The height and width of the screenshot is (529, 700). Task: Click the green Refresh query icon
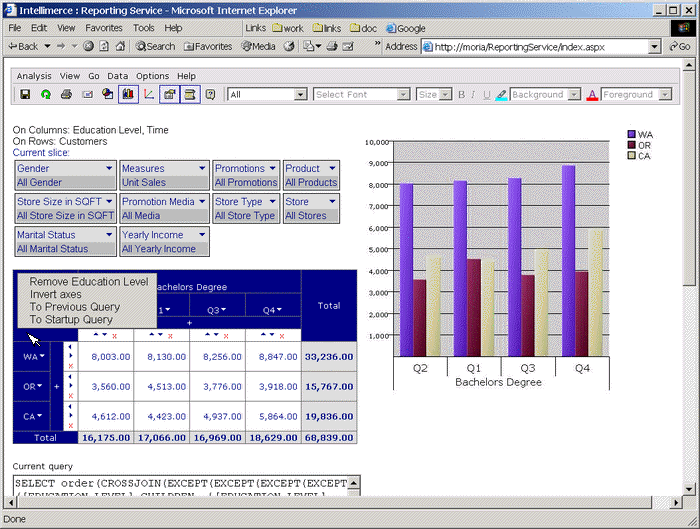point(46,94)
